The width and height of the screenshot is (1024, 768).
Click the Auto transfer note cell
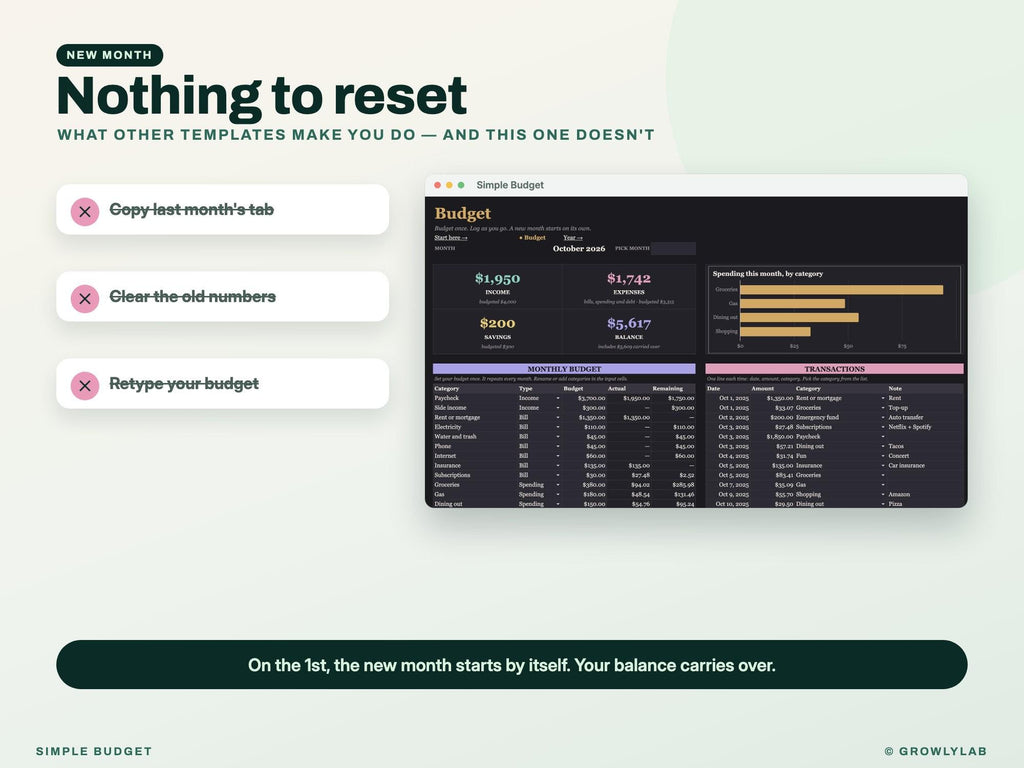coord(906,417)
